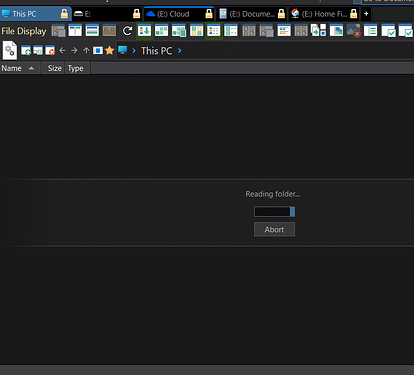Toggle the lock on This PC tab
Viewport: 414px width, 375px height.
64,14
